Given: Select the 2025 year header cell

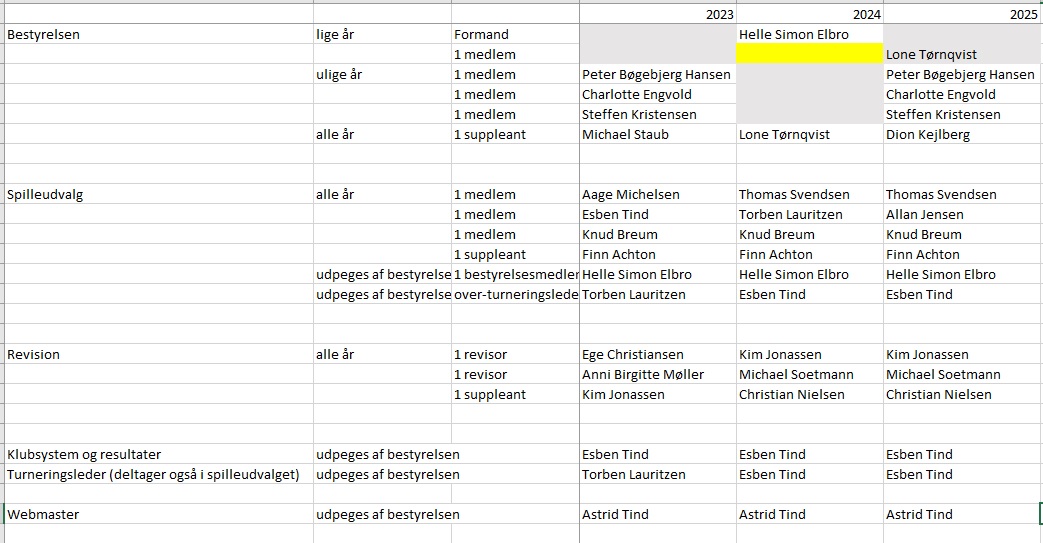Looking at the screenshot, I should [x=961, y=14].
